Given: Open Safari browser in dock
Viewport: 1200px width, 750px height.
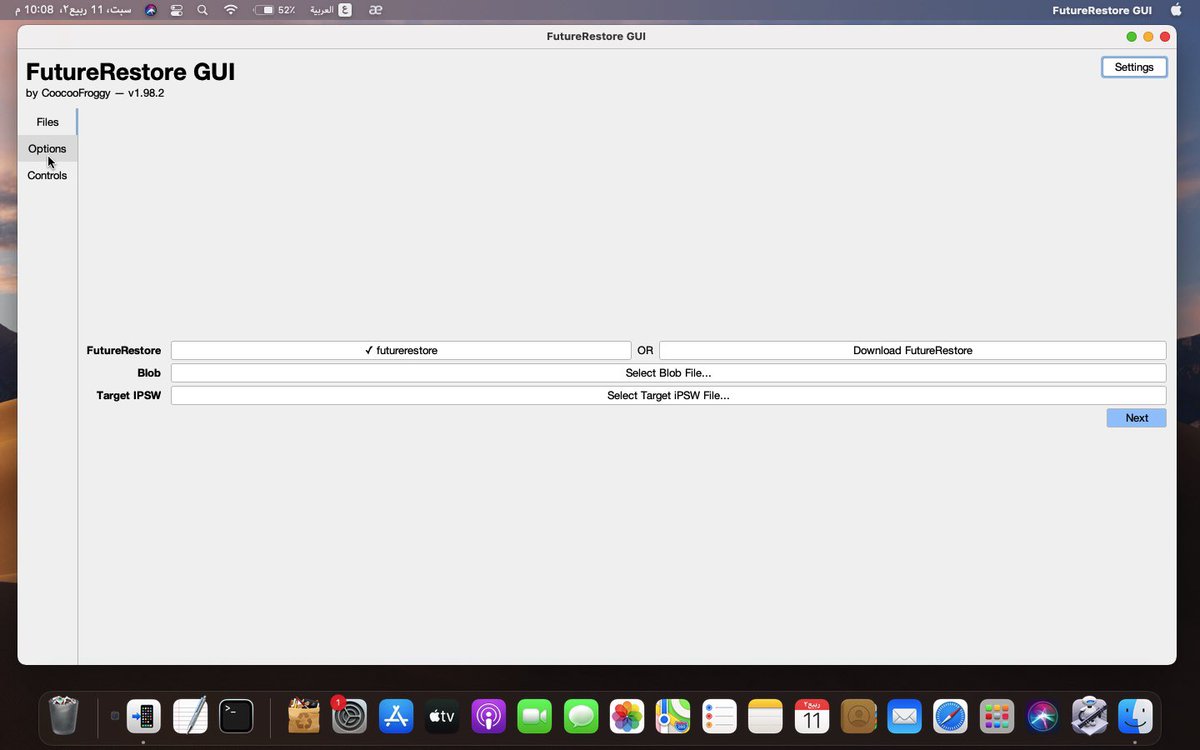Looking at the screenshot, I should click(951, 716).
